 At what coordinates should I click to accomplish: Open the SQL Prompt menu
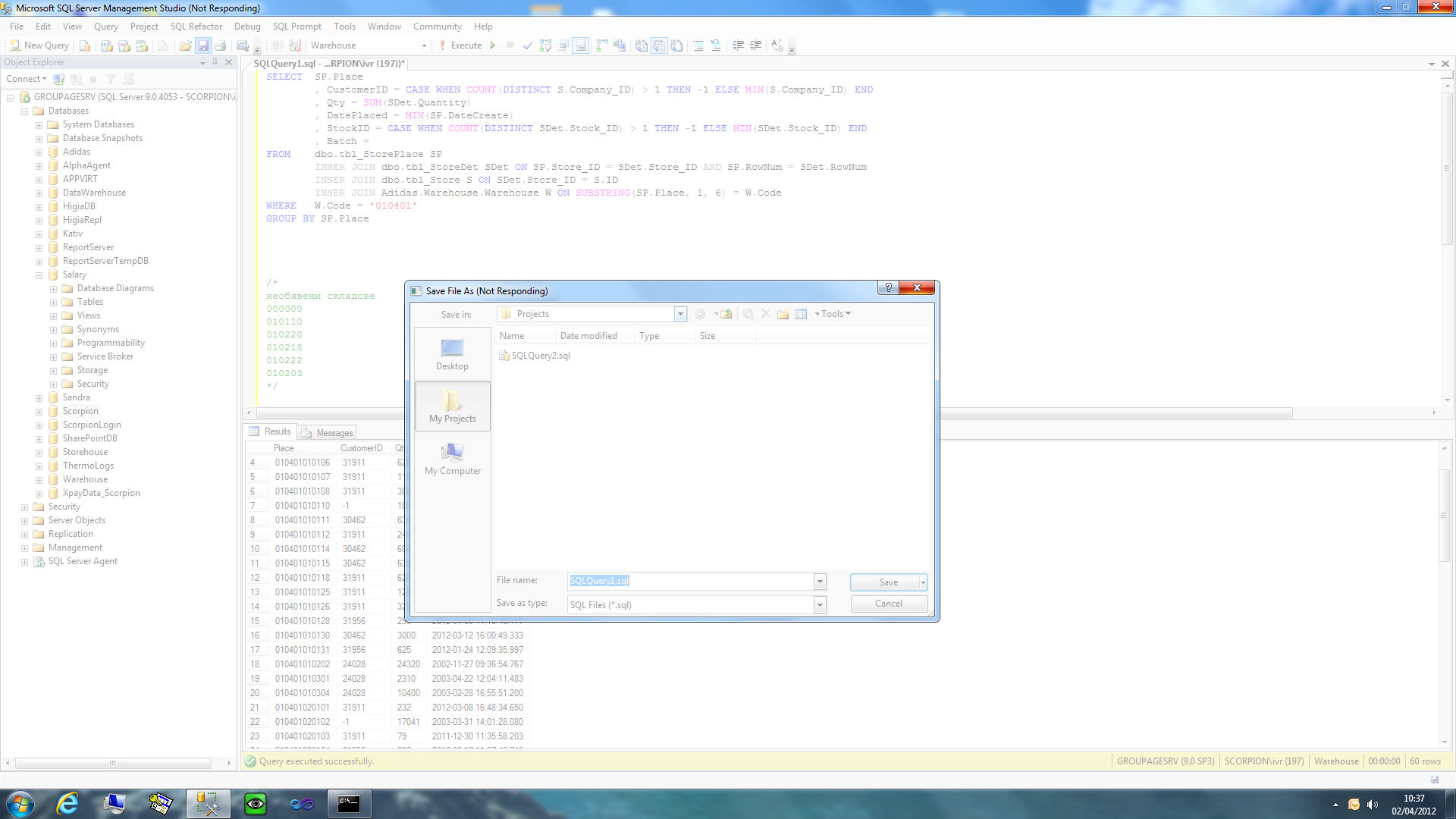click(297, 27)
